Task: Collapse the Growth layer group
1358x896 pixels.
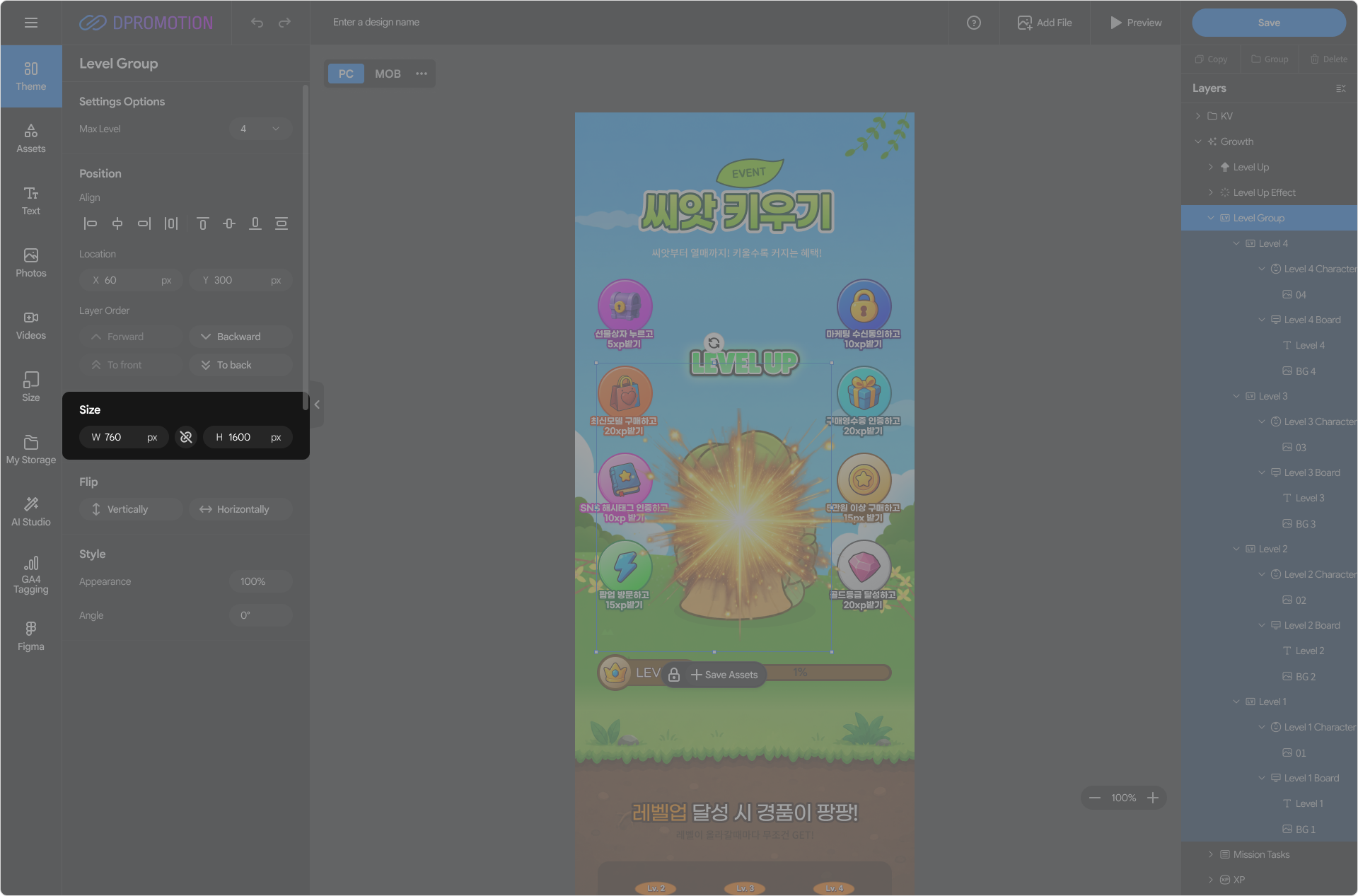Action: [1198, 141]
